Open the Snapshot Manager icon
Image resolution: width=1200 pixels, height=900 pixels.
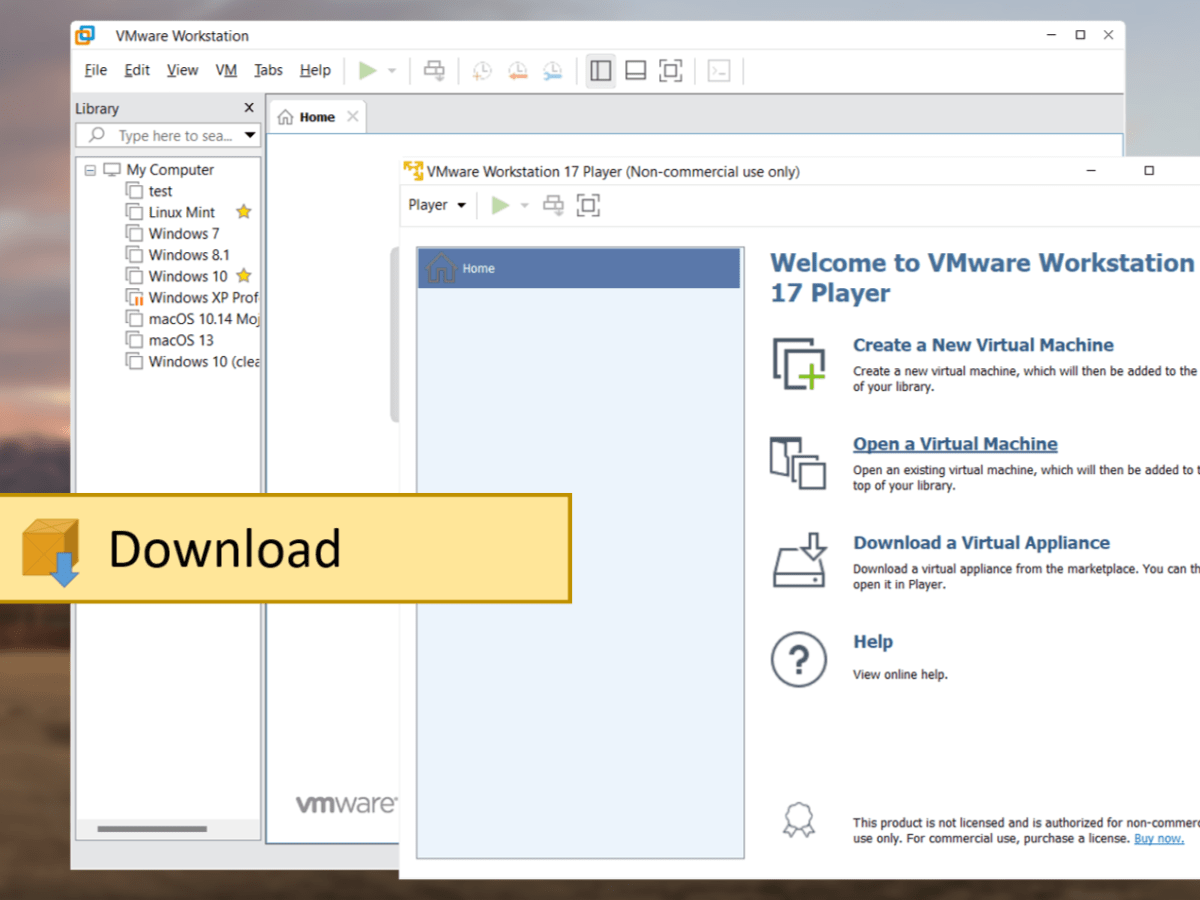tap(552, 70)
